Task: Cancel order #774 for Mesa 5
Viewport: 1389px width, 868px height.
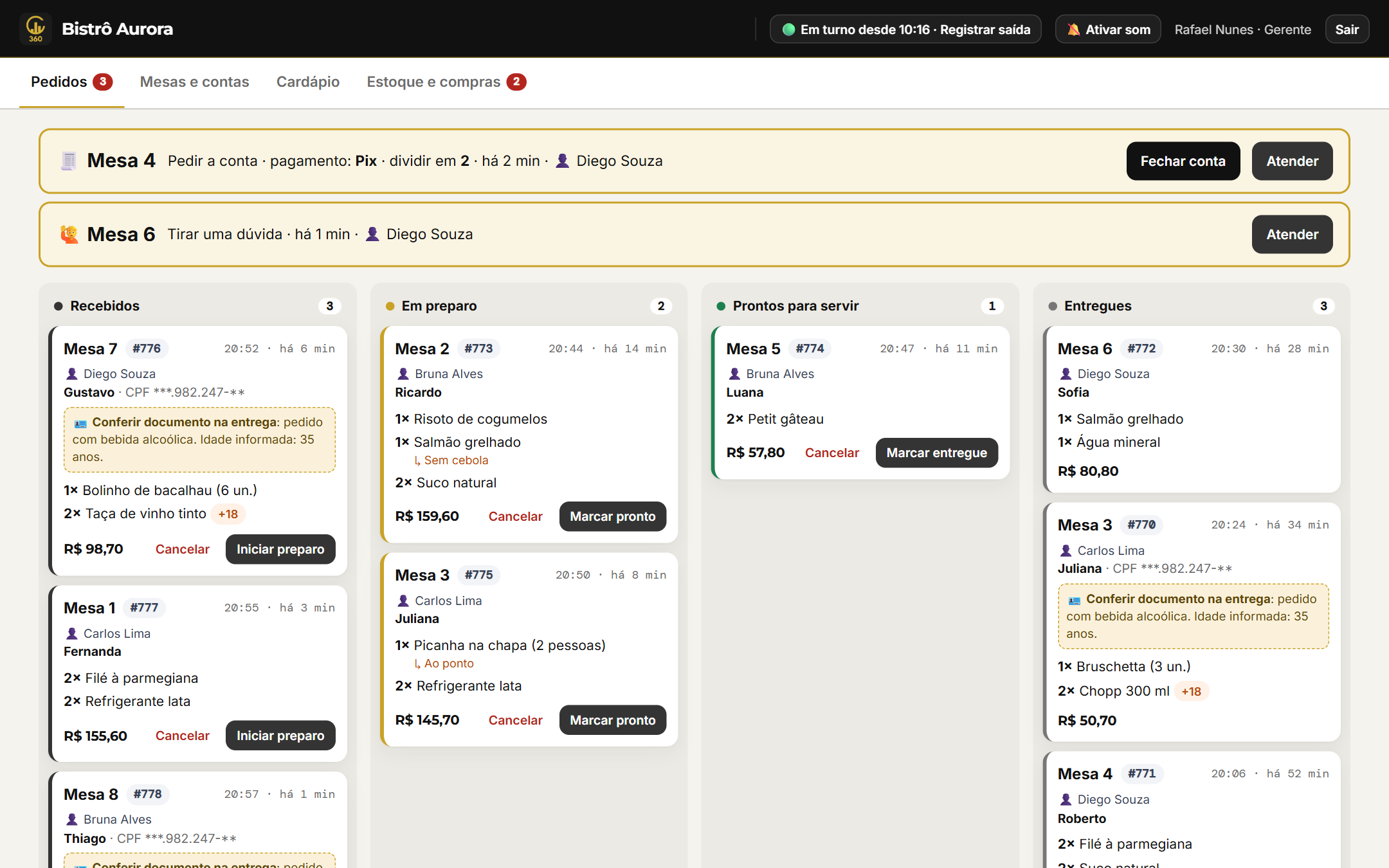Action: coord(831,453)
